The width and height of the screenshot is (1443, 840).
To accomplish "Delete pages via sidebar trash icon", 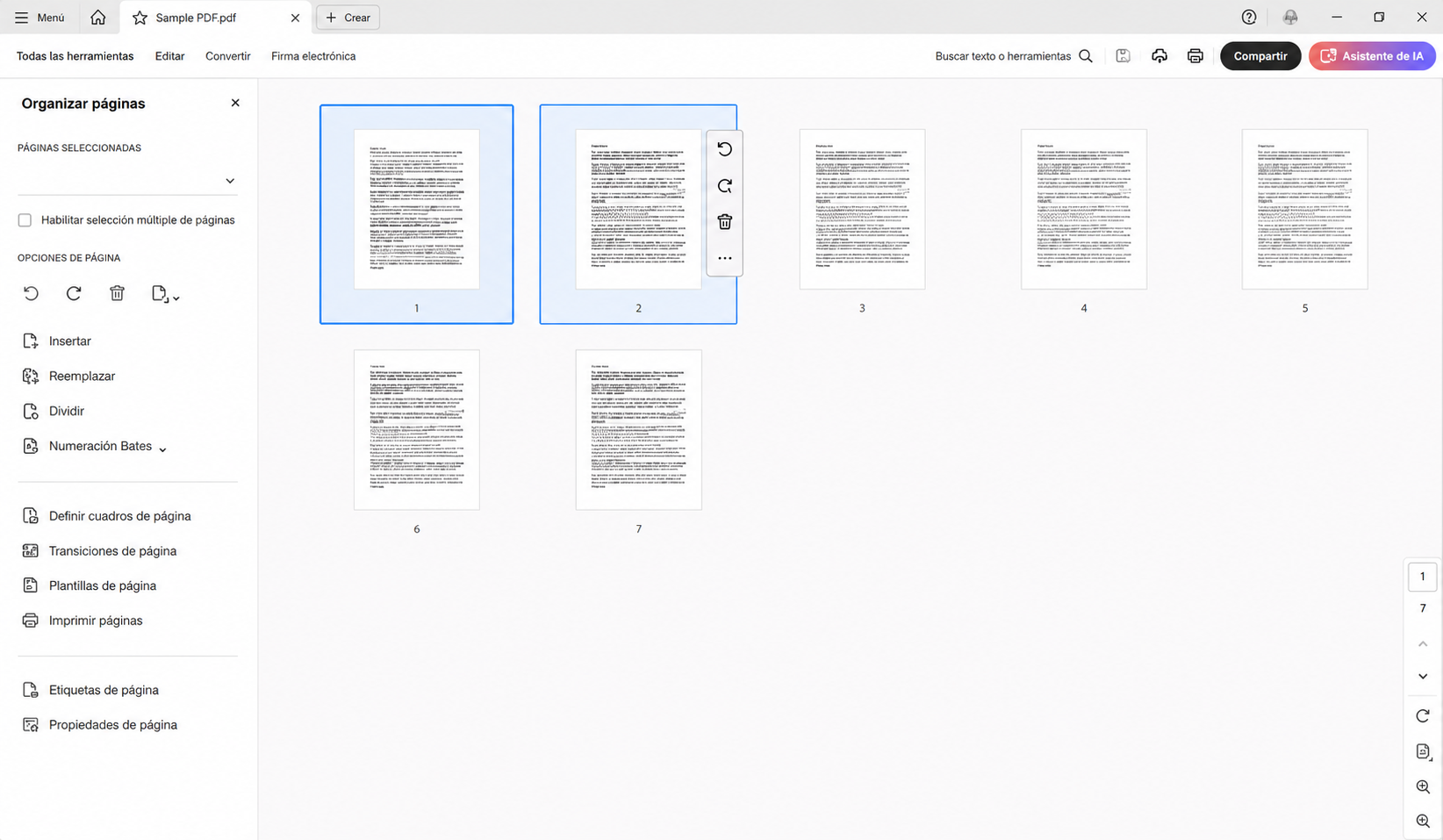I will coord(117,294).
